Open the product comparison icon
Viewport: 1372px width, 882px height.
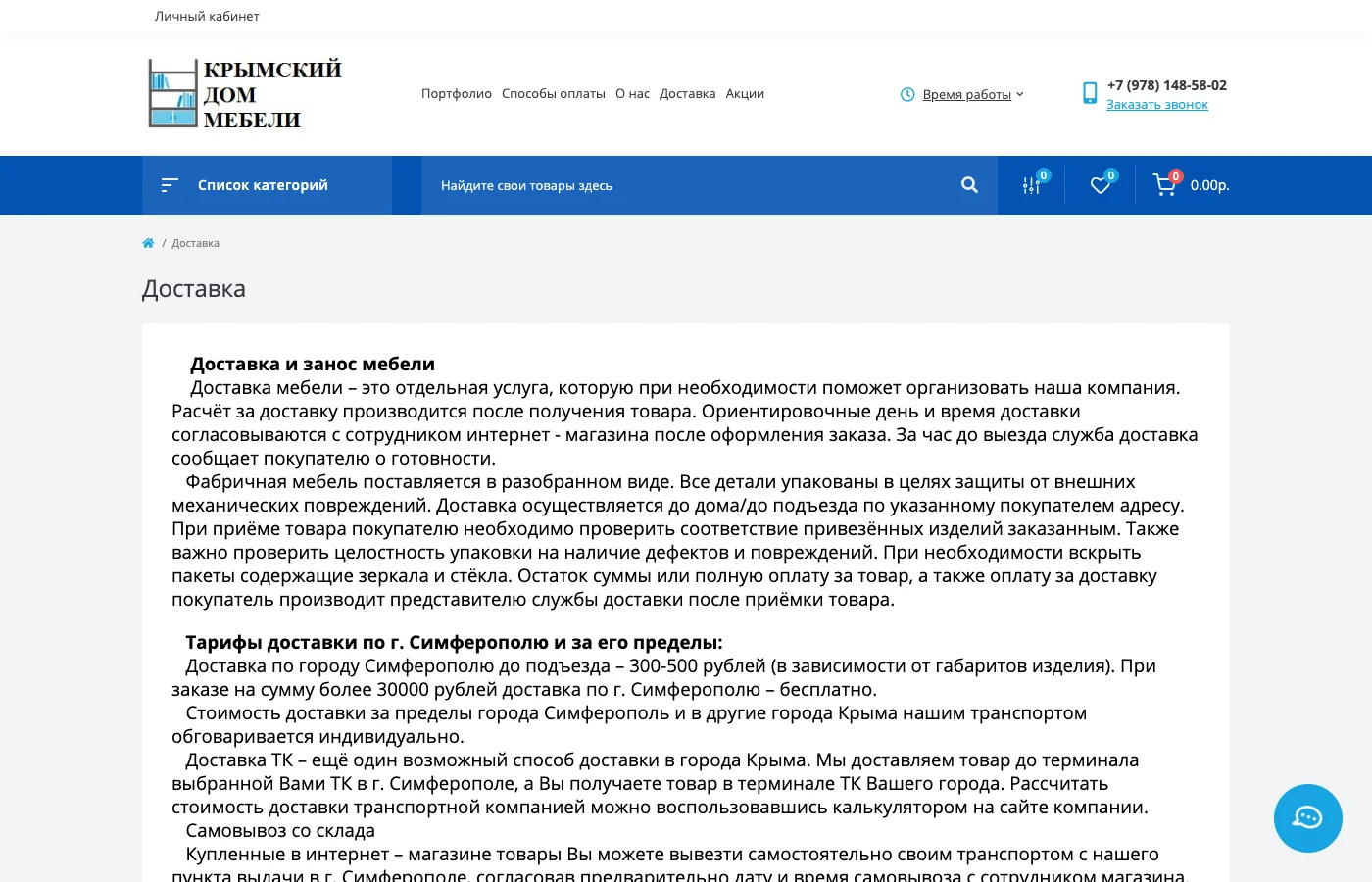(x=1032, y=185)
